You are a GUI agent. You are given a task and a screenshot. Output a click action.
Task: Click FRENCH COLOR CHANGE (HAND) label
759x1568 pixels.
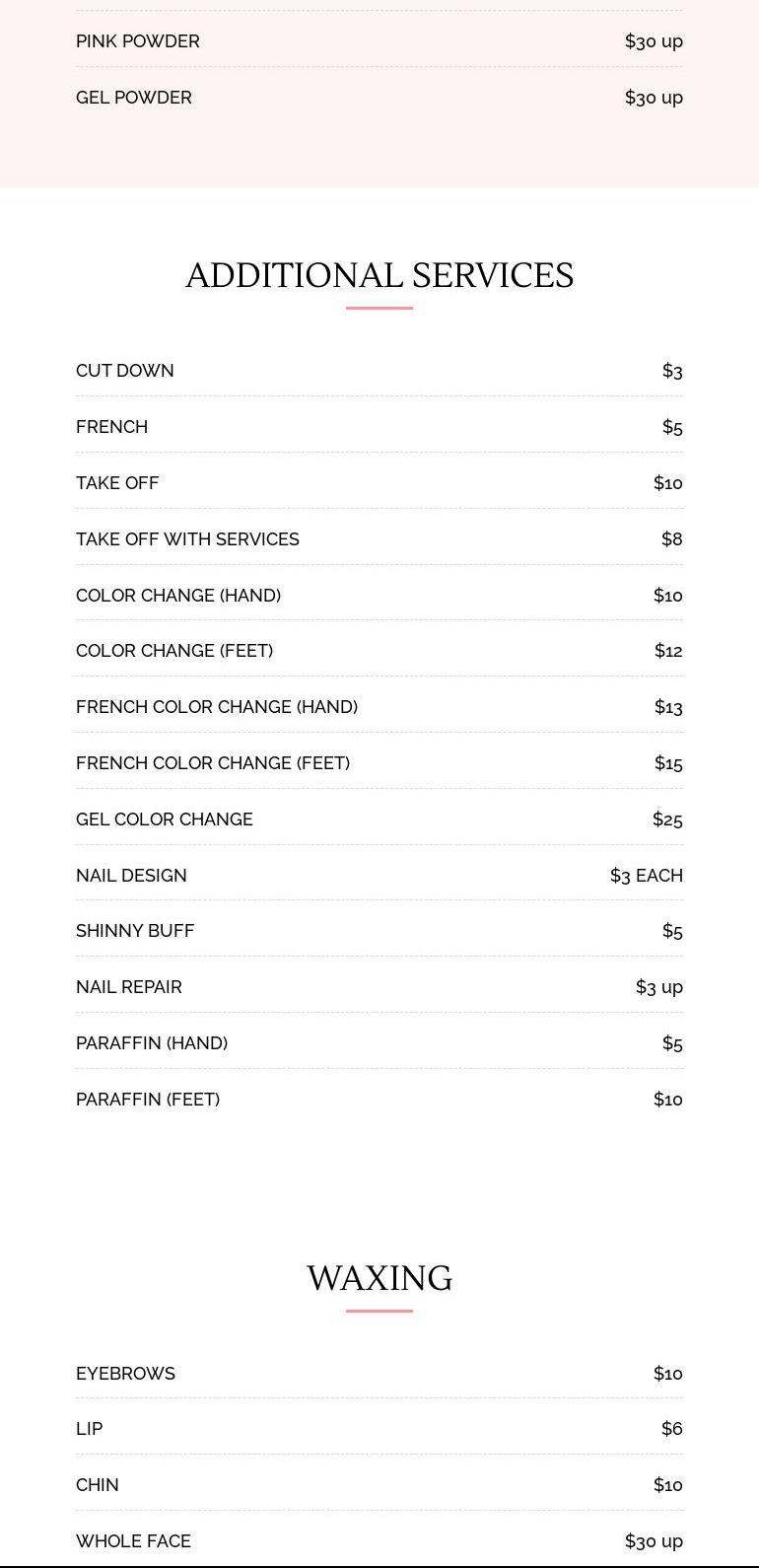[x=217, y=707]
